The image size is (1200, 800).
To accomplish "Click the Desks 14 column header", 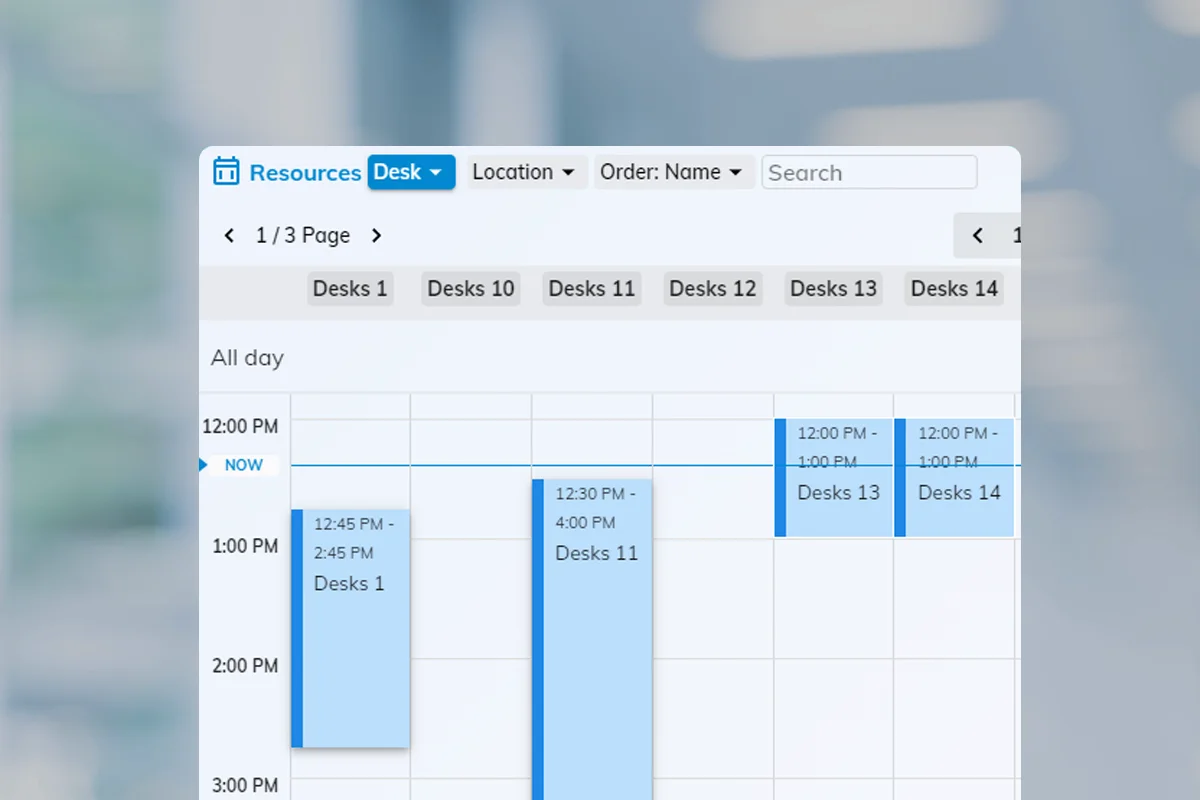I will 954,289.
